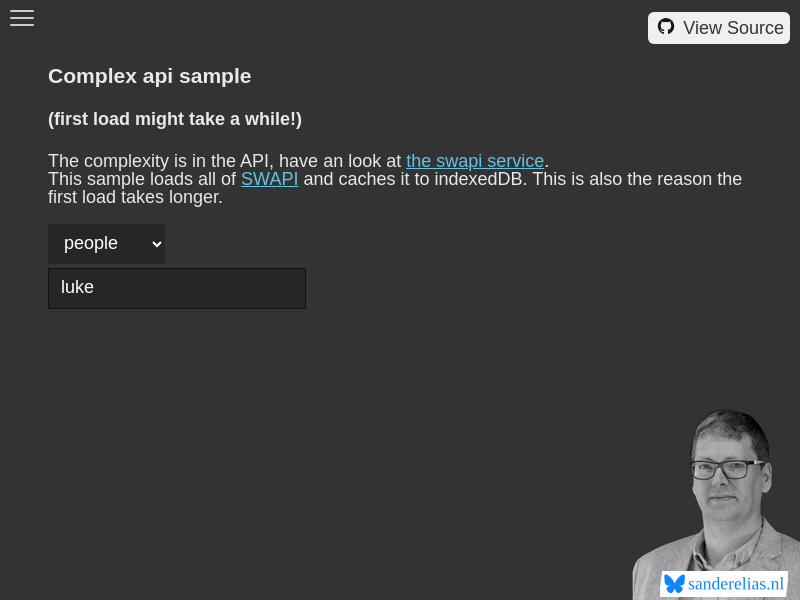Click the Complex api sample heading

pyautogui.click(x=149, y=76)
